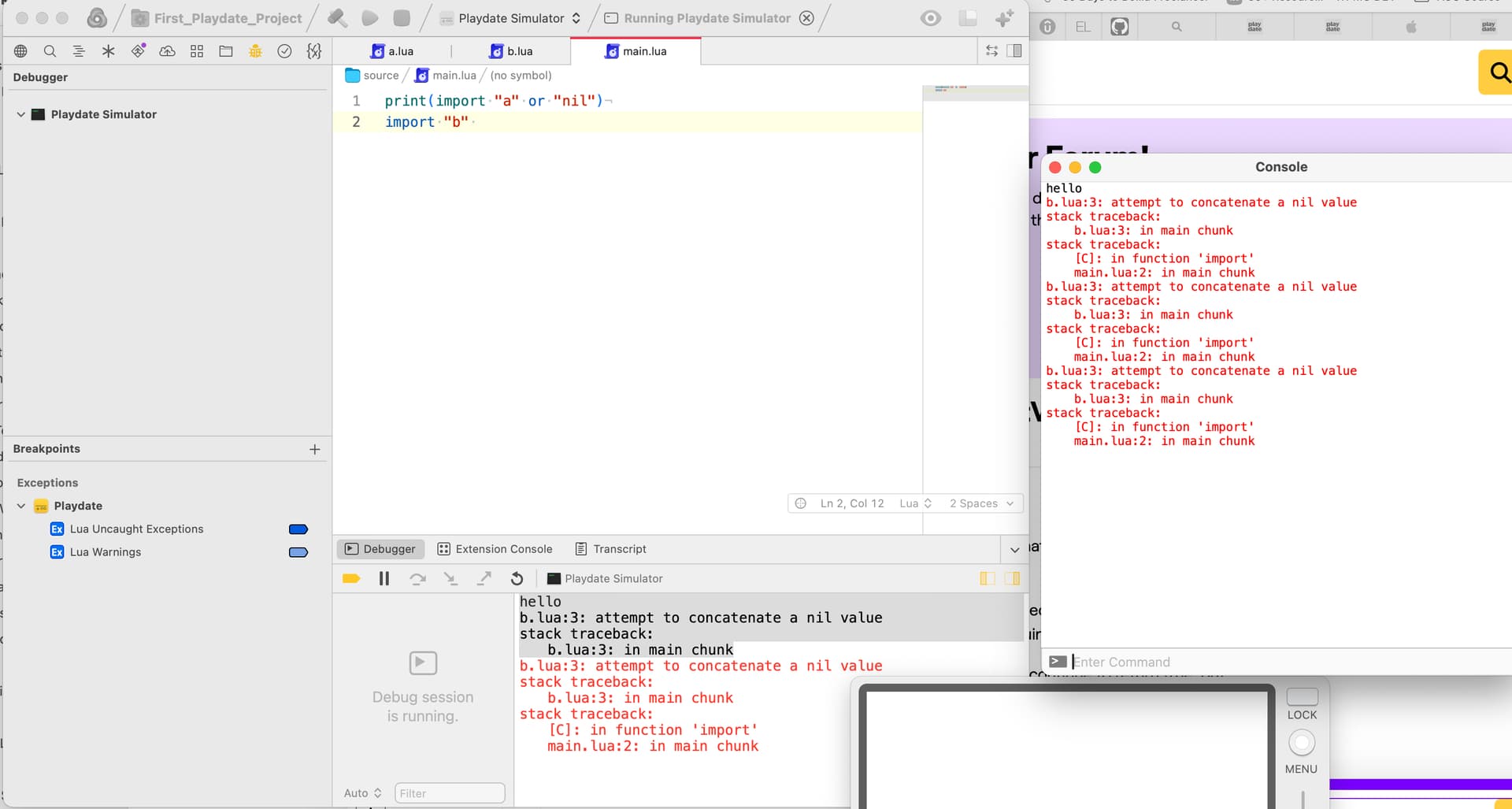Toggle the editor split sidebar icon

[x=1014, y=51]
